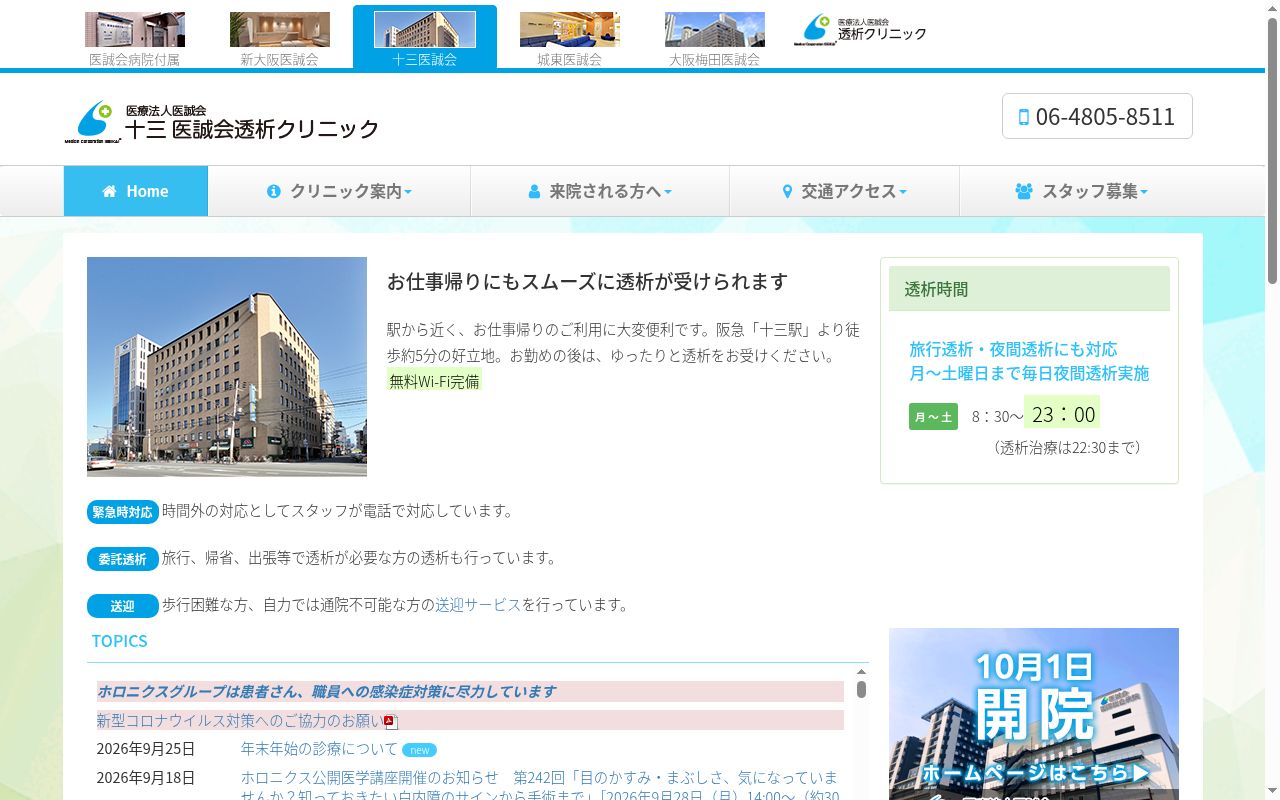
Task: Open the 10月1日 開院 banner image
Action: coord(1034,714)
